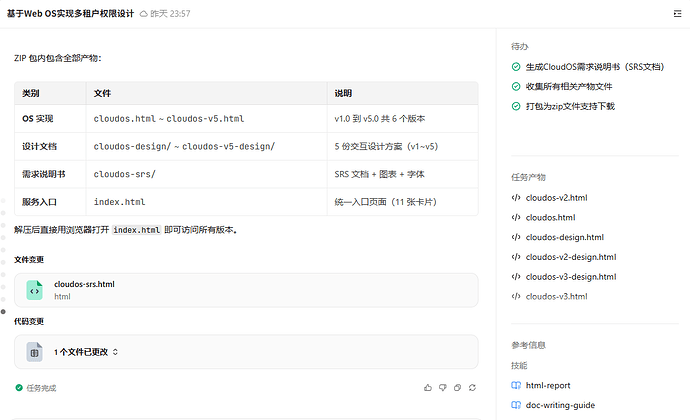Open the cloudos-v3-design.html artifact

[571, 276]
